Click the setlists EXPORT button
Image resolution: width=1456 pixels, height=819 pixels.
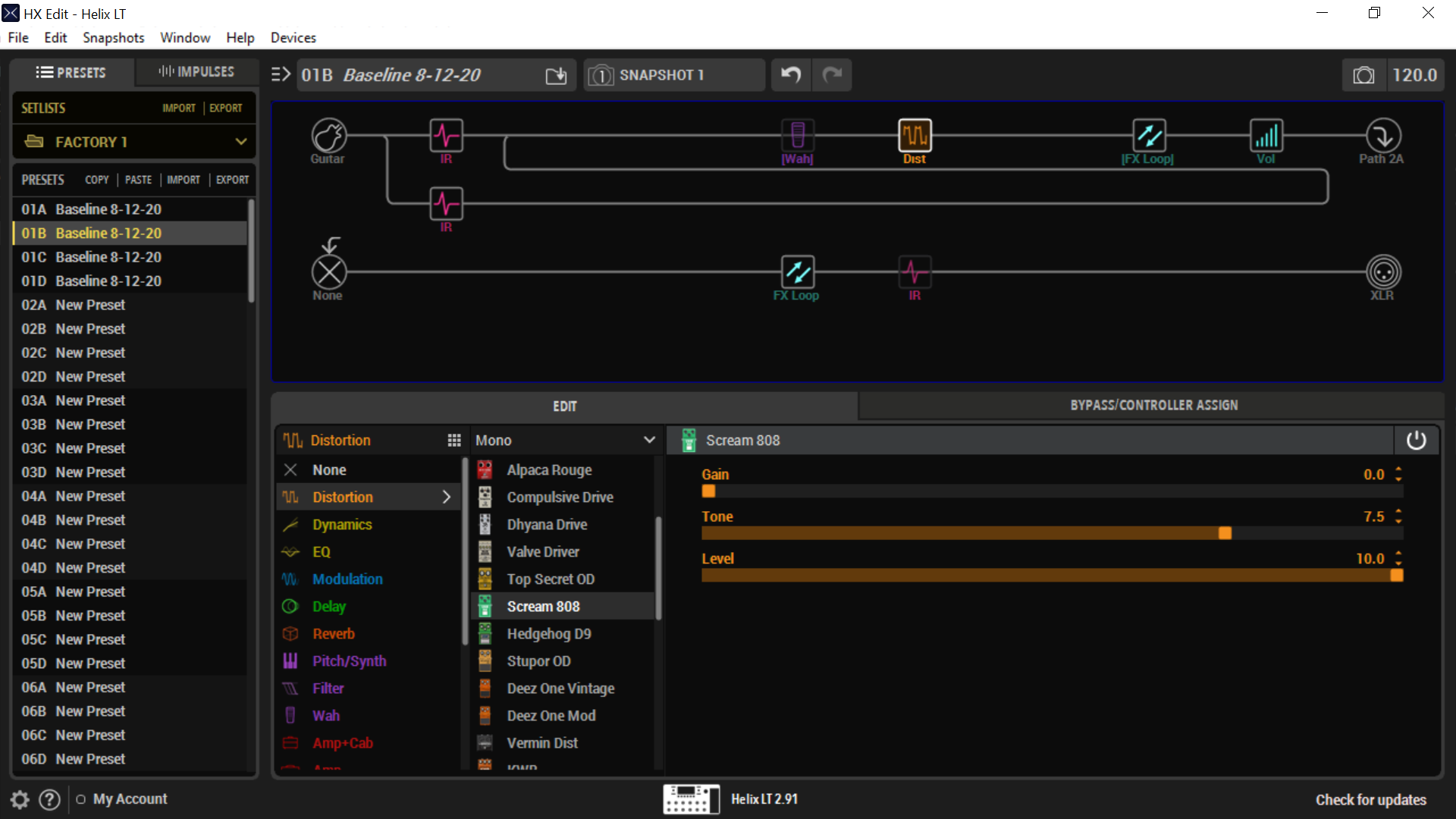226,108
